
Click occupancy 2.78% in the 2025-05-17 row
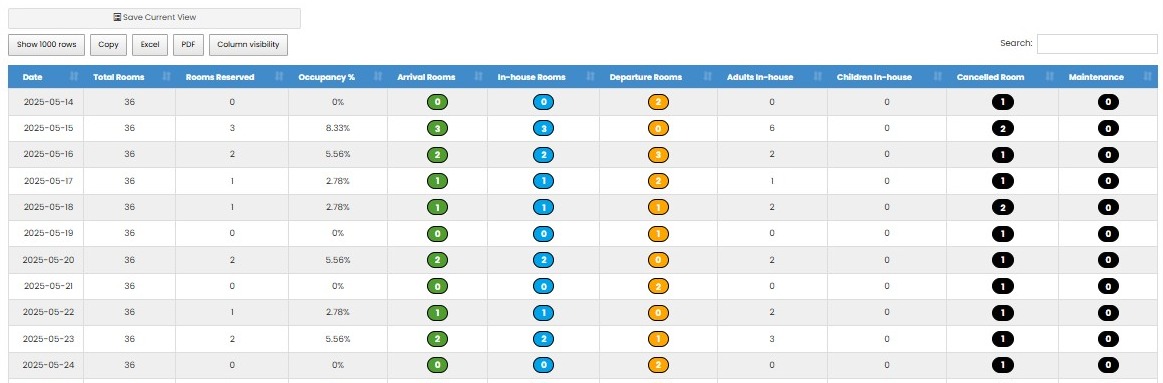click(x=338, y=181)
